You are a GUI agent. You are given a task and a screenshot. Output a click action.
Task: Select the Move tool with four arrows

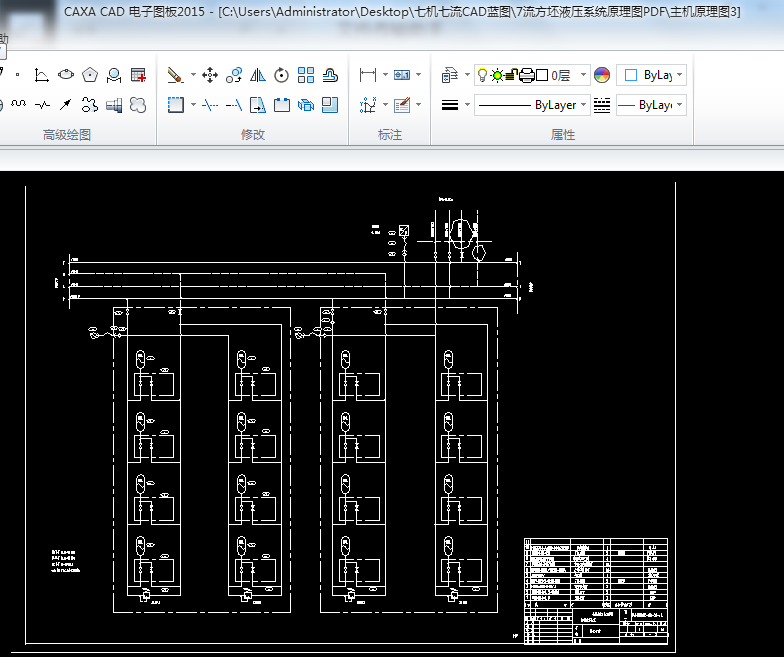(x=210, y=75)
